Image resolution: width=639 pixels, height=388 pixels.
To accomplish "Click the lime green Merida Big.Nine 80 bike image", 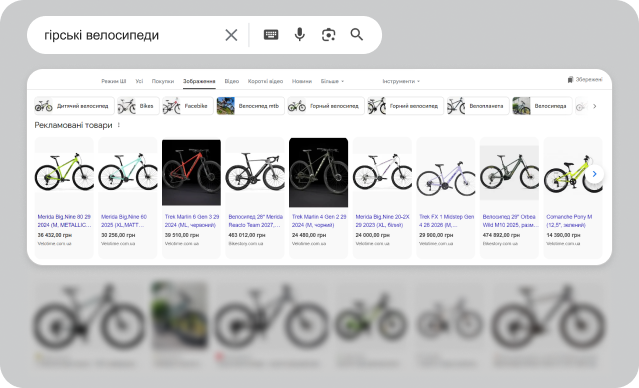I will (64, 172).
